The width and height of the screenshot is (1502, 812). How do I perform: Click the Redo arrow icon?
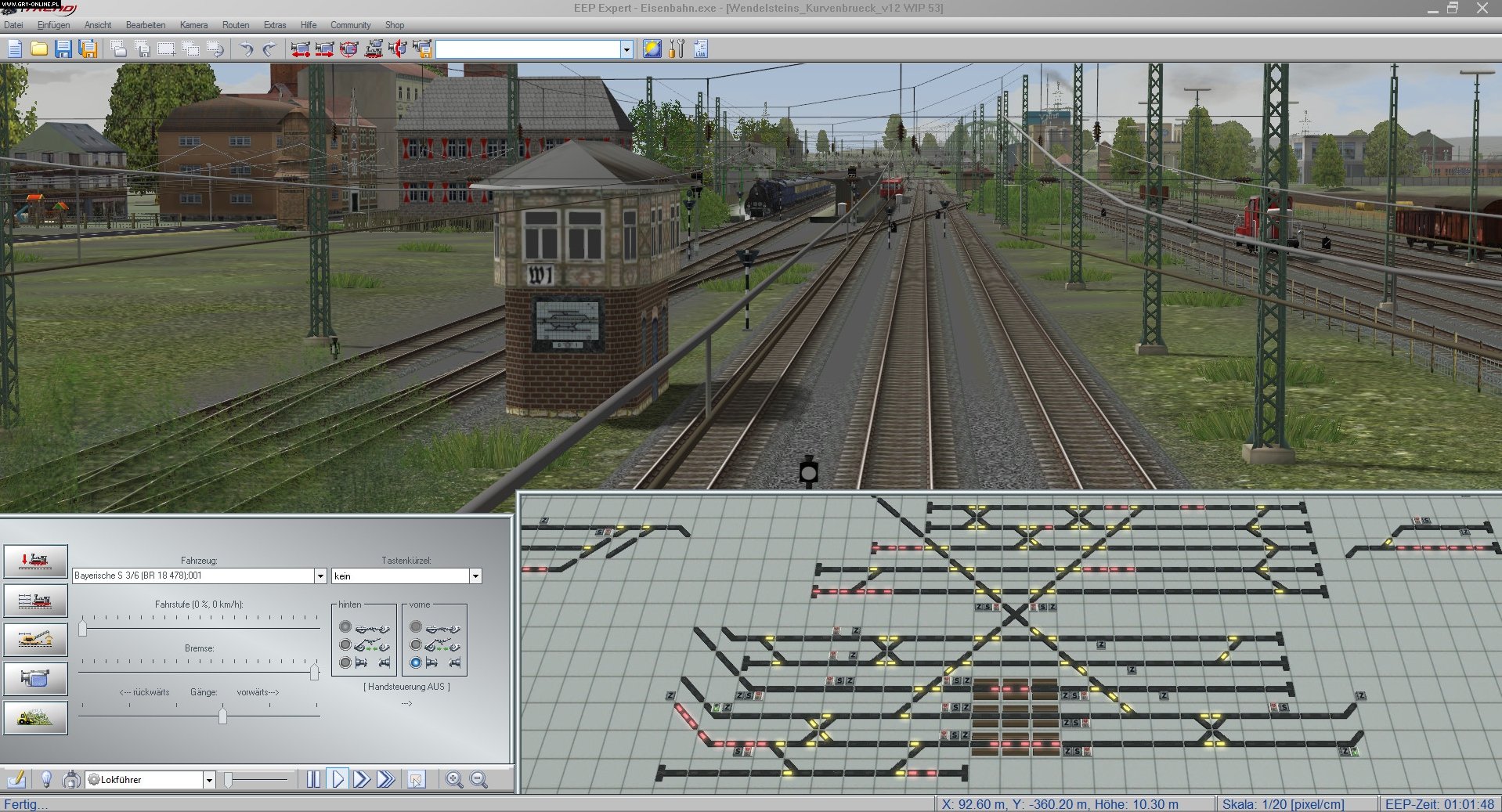pos(269,49)
